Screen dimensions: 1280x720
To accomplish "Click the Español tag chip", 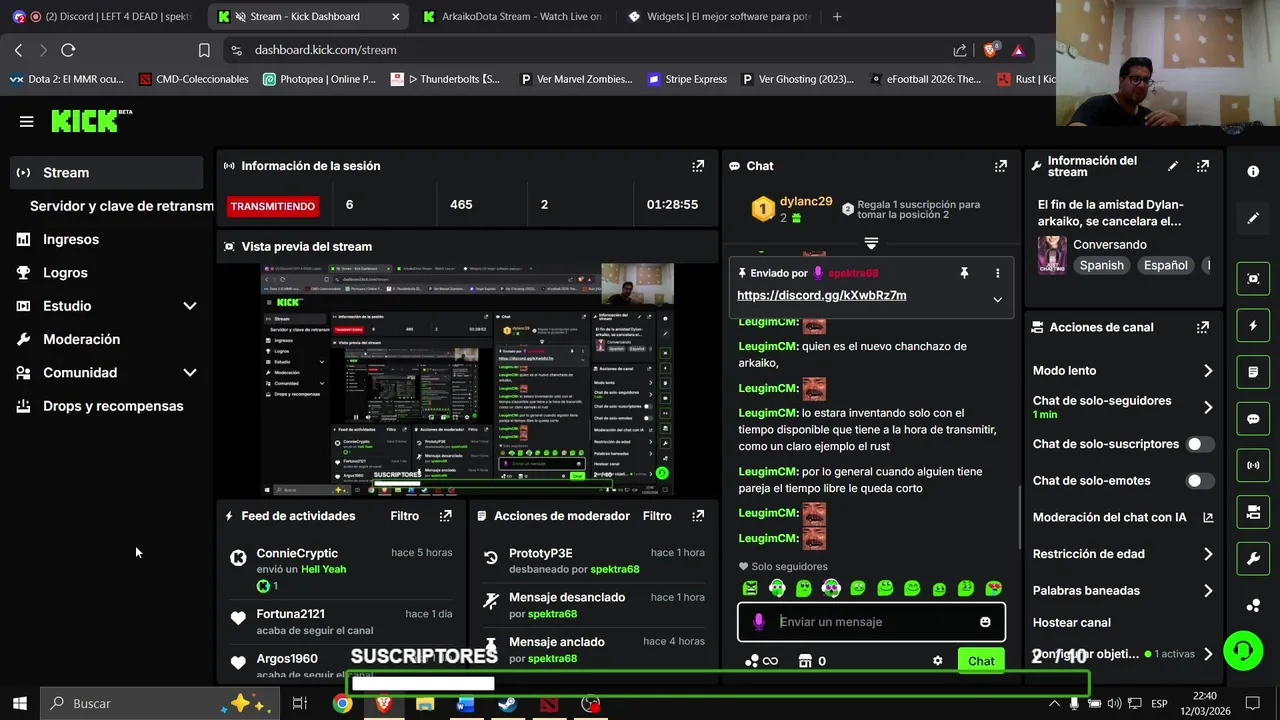I will coord(1166,266).
